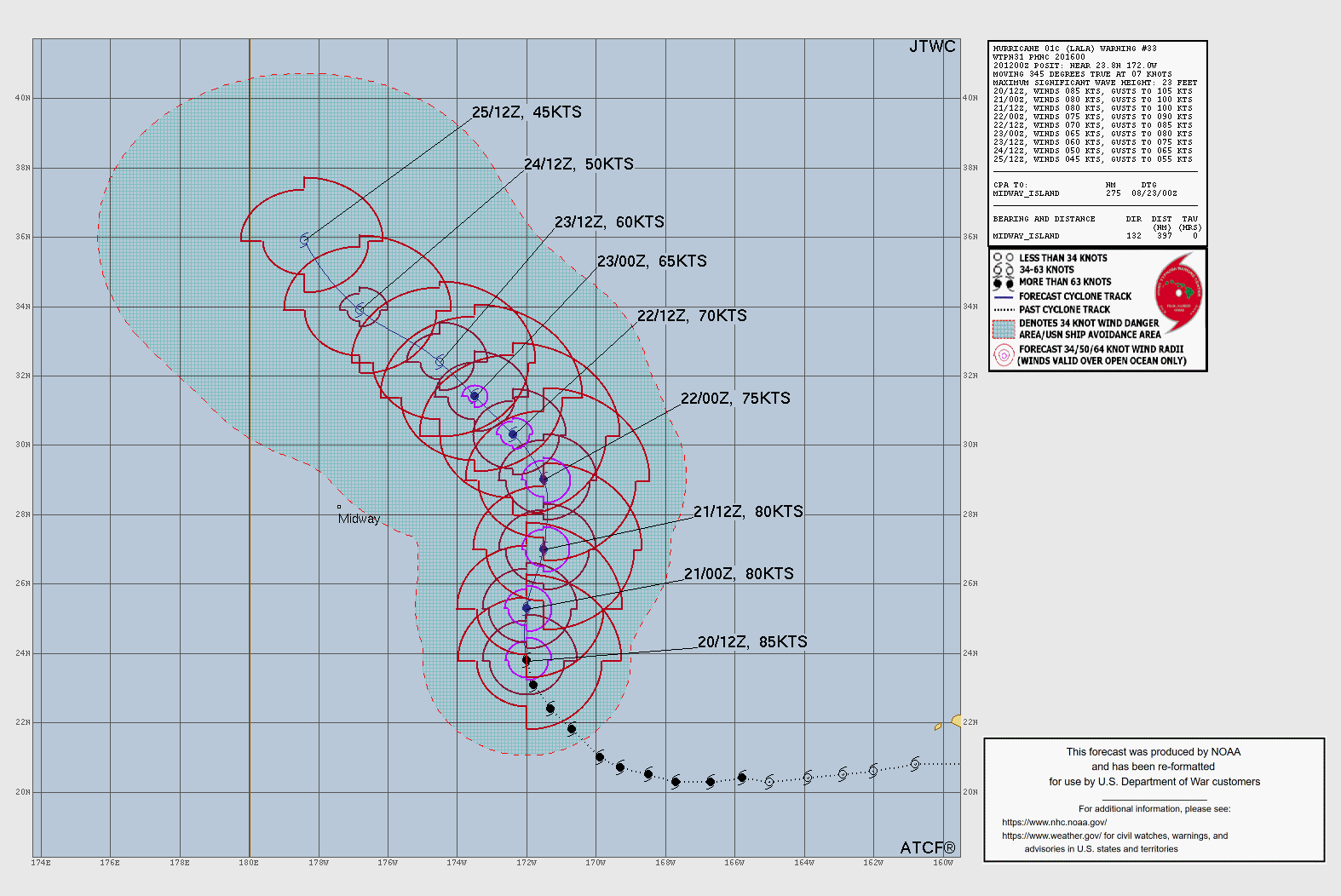Image resolution: width=1341 pixels, height=896 pixels.
Task: Click the "MAXIMUM SIGNIFICANT WAVE HEIGHT: 23 FEET" line
Action: (1096, 83)
